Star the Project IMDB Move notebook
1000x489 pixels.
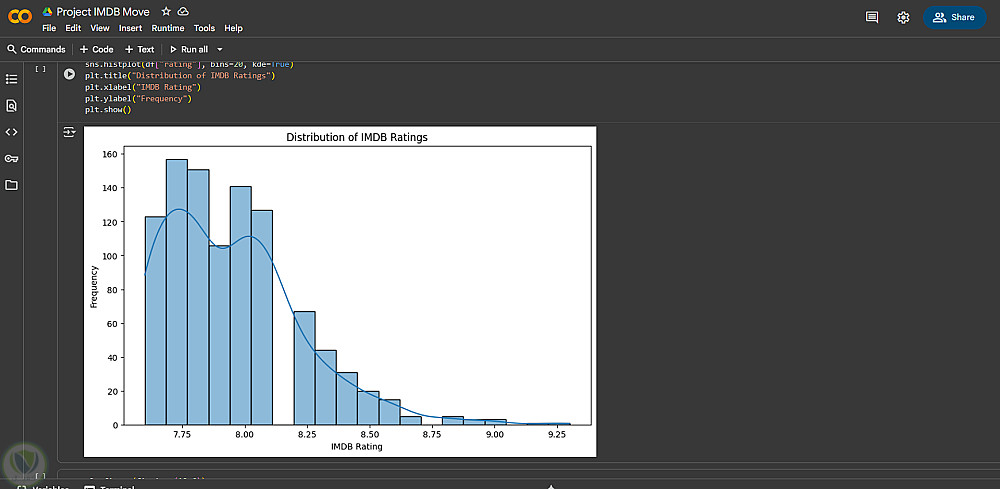(x=166, y=11)
